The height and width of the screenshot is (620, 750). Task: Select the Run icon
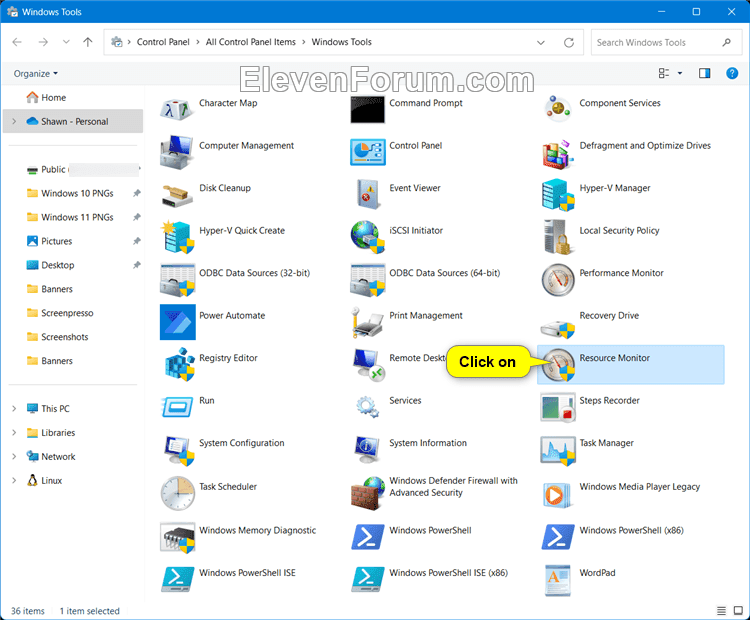[177, 407]
